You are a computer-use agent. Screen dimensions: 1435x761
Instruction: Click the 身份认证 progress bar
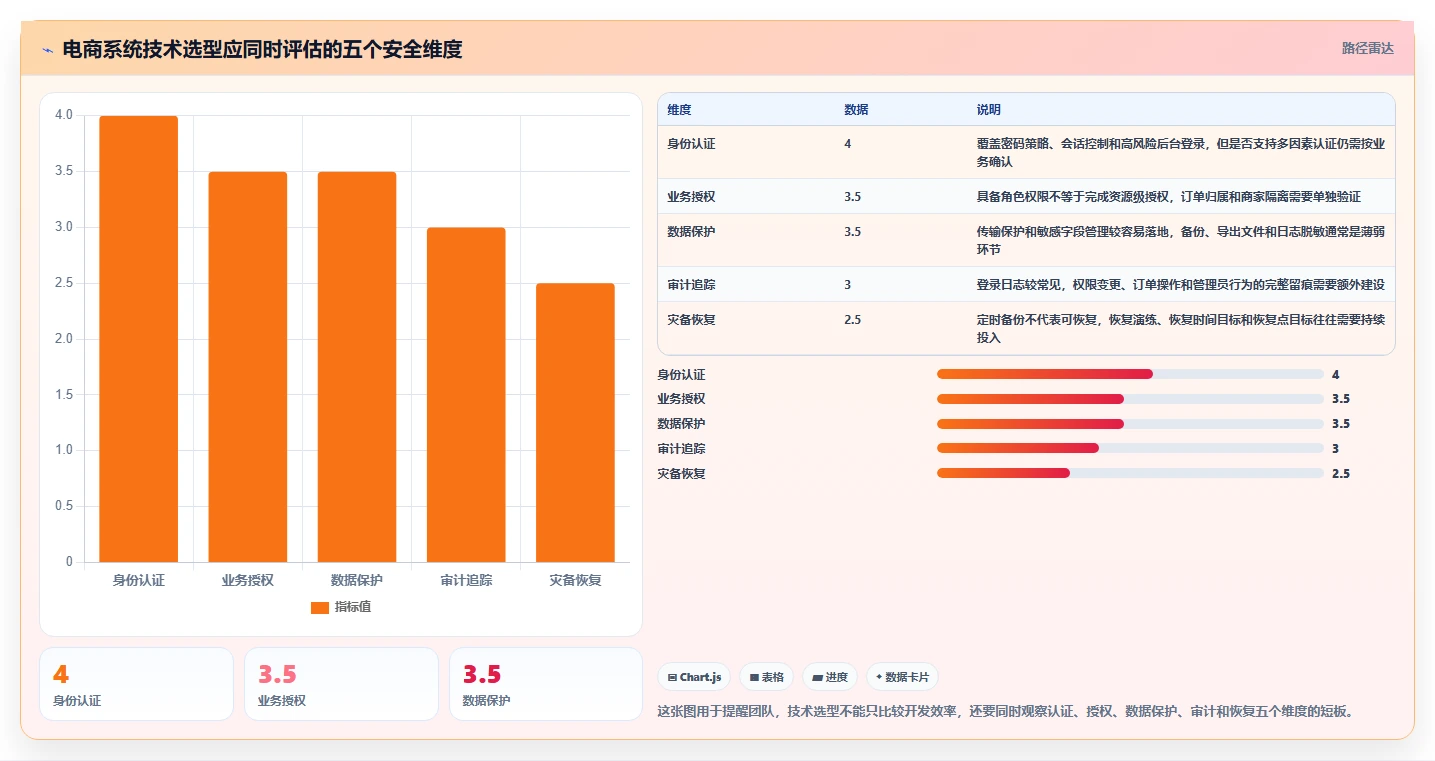(1130, 374)
